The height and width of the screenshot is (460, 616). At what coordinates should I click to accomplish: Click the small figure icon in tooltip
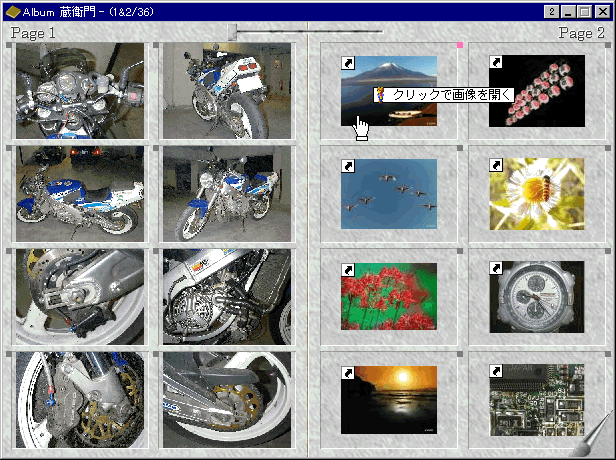click(x=380, y=95)
